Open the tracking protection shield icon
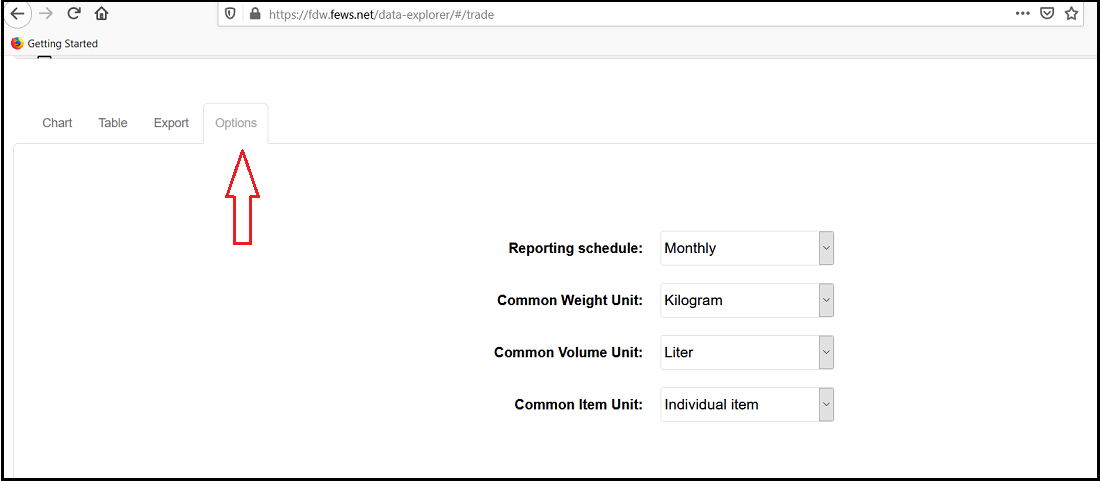The image size is (1100, 481). click(230, 14)
